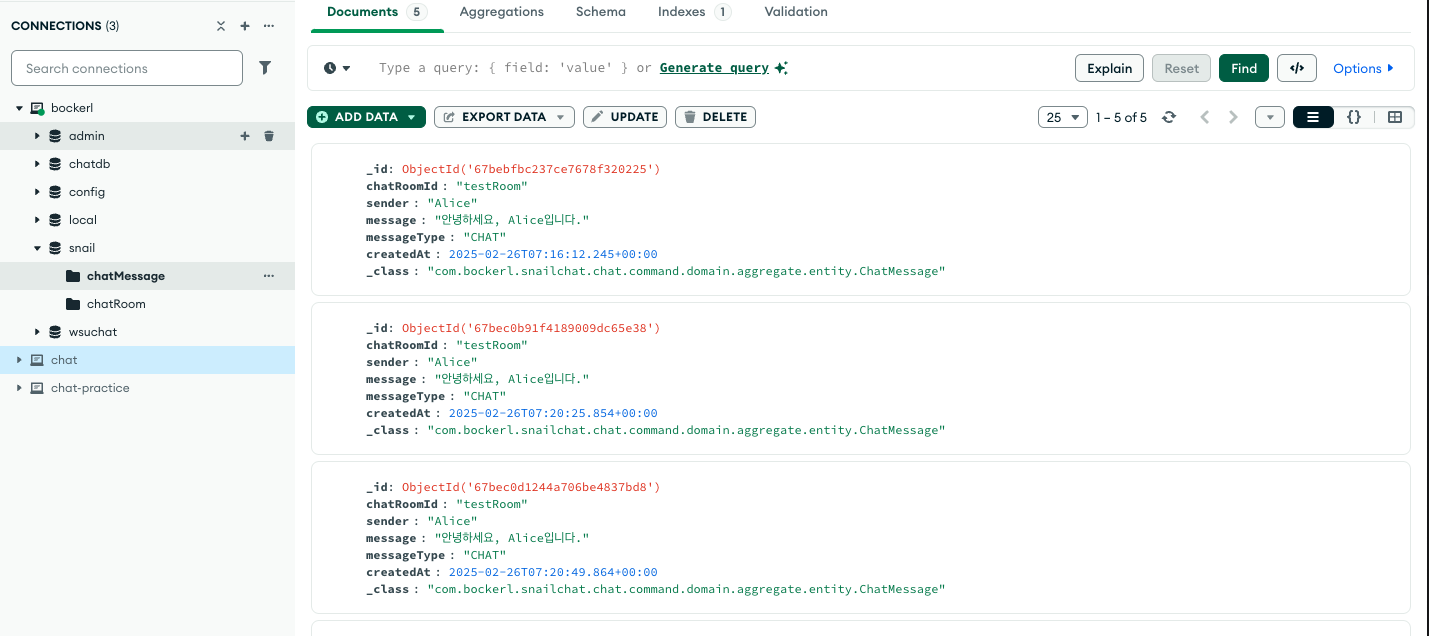Viewport: 1429px width, 636px height.
Task: Click ObjectId '67bec0b91f4189009dc65e38'
Action: pos(531,328)
